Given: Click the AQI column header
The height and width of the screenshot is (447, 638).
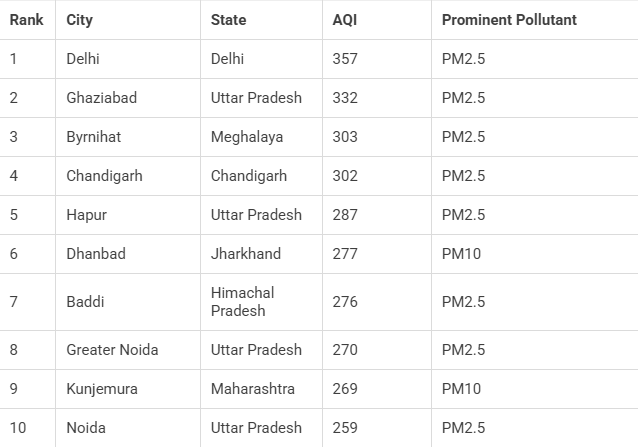Looking at the screenshot, I should tap(344, 20).
